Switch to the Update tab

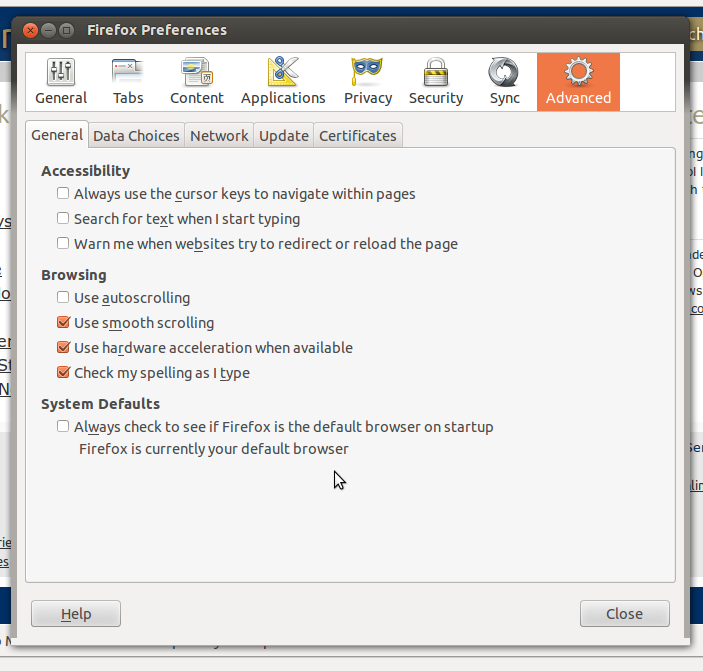coord(284,135)
